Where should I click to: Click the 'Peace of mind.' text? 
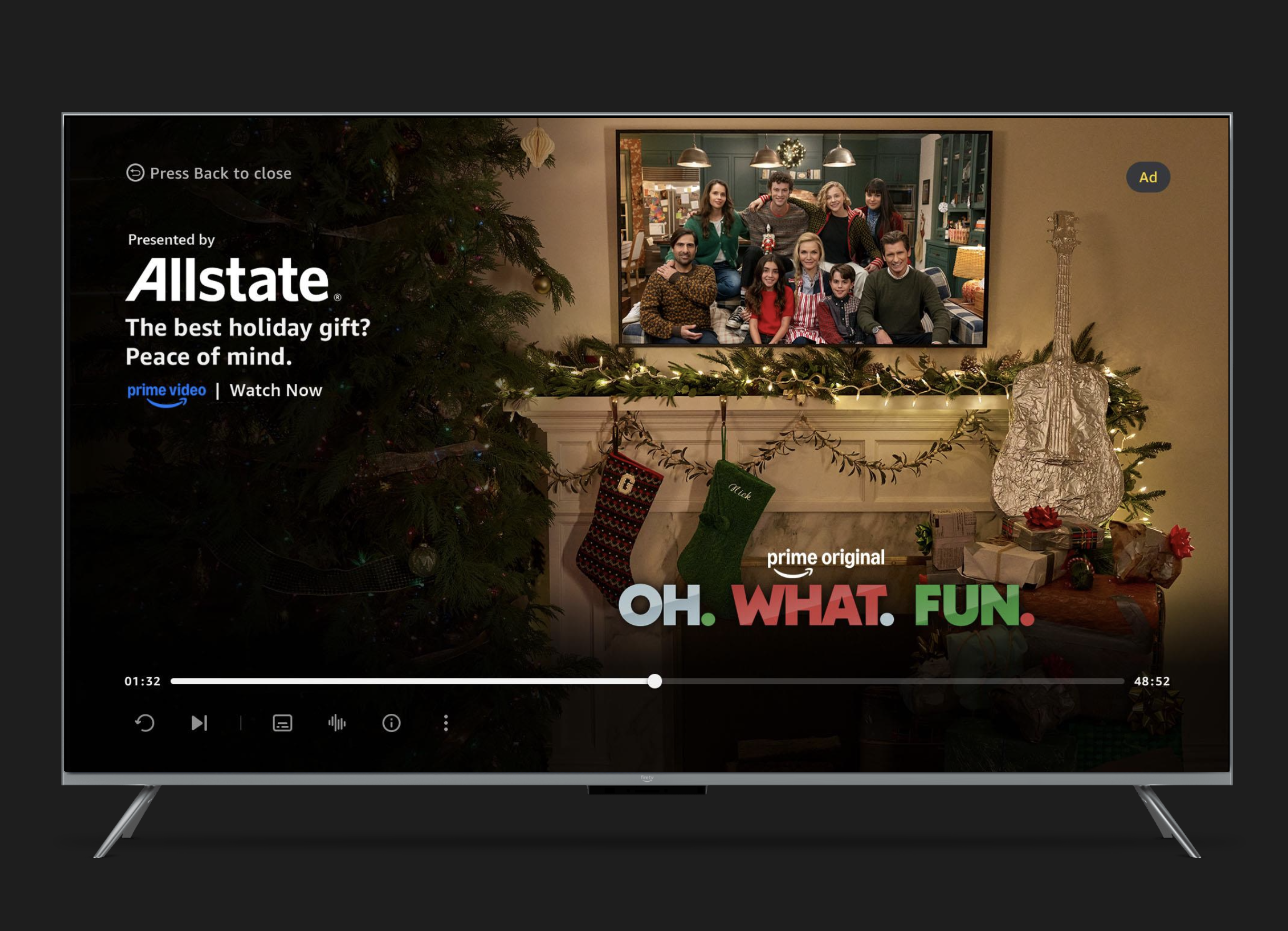click(x=208, y=357)
